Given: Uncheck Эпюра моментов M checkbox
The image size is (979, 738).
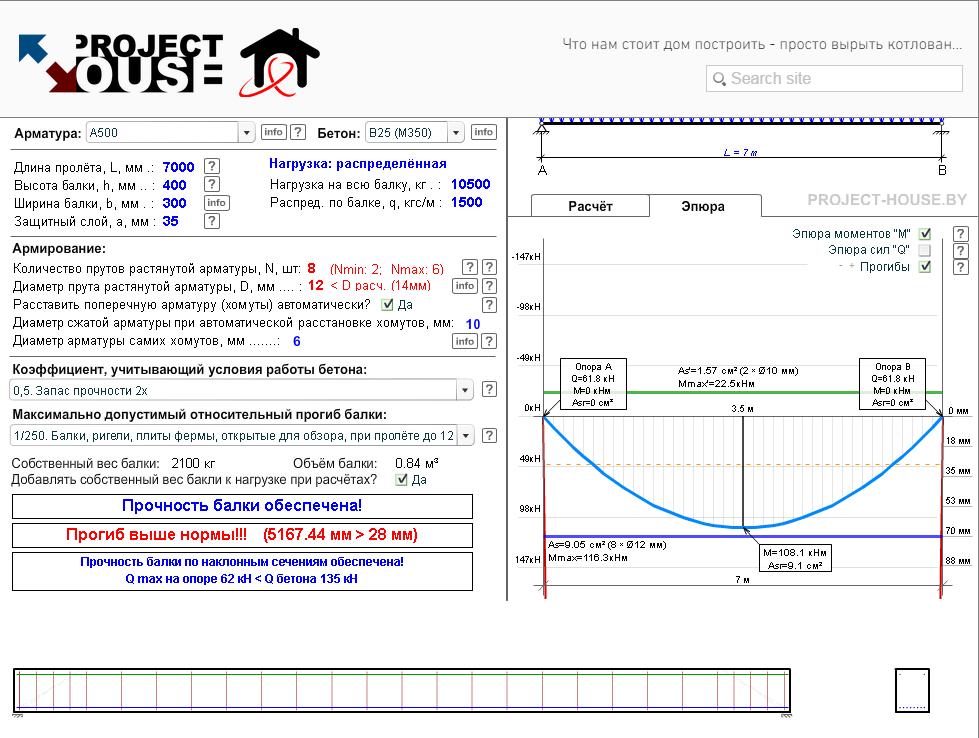Looking at the screenshot, I should 925,234.
